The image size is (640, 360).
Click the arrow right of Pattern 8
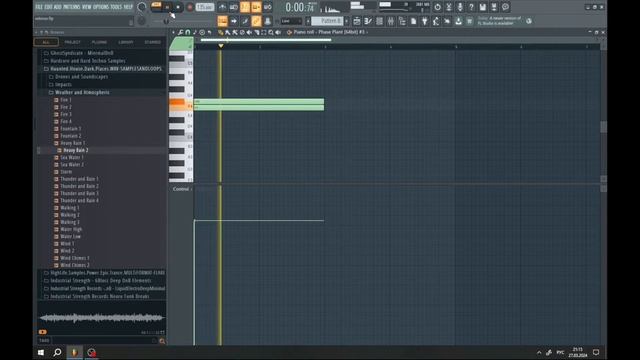click(x=347, y=21)
